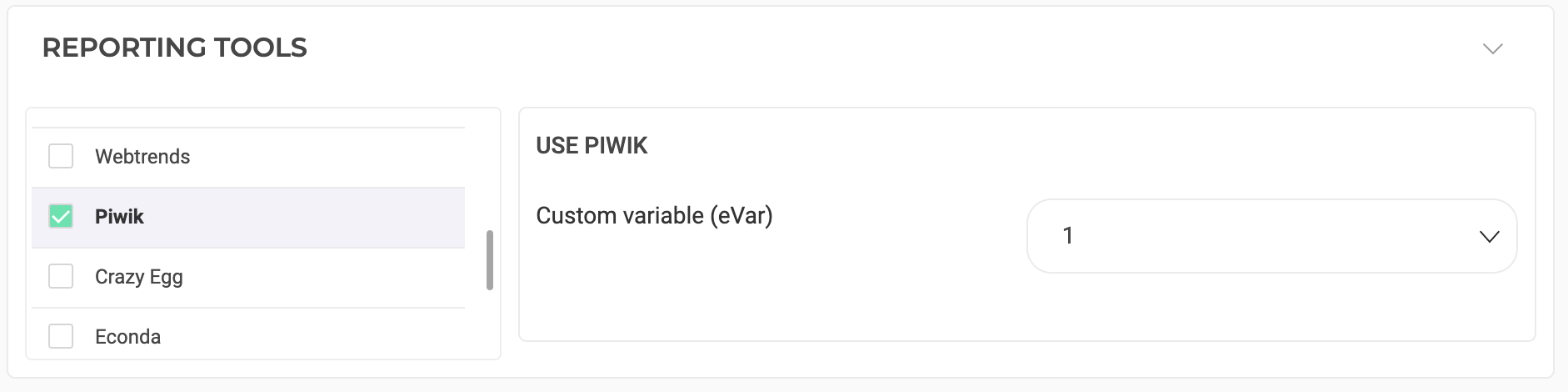Select the Webtrends list item label

pos(142,157)
